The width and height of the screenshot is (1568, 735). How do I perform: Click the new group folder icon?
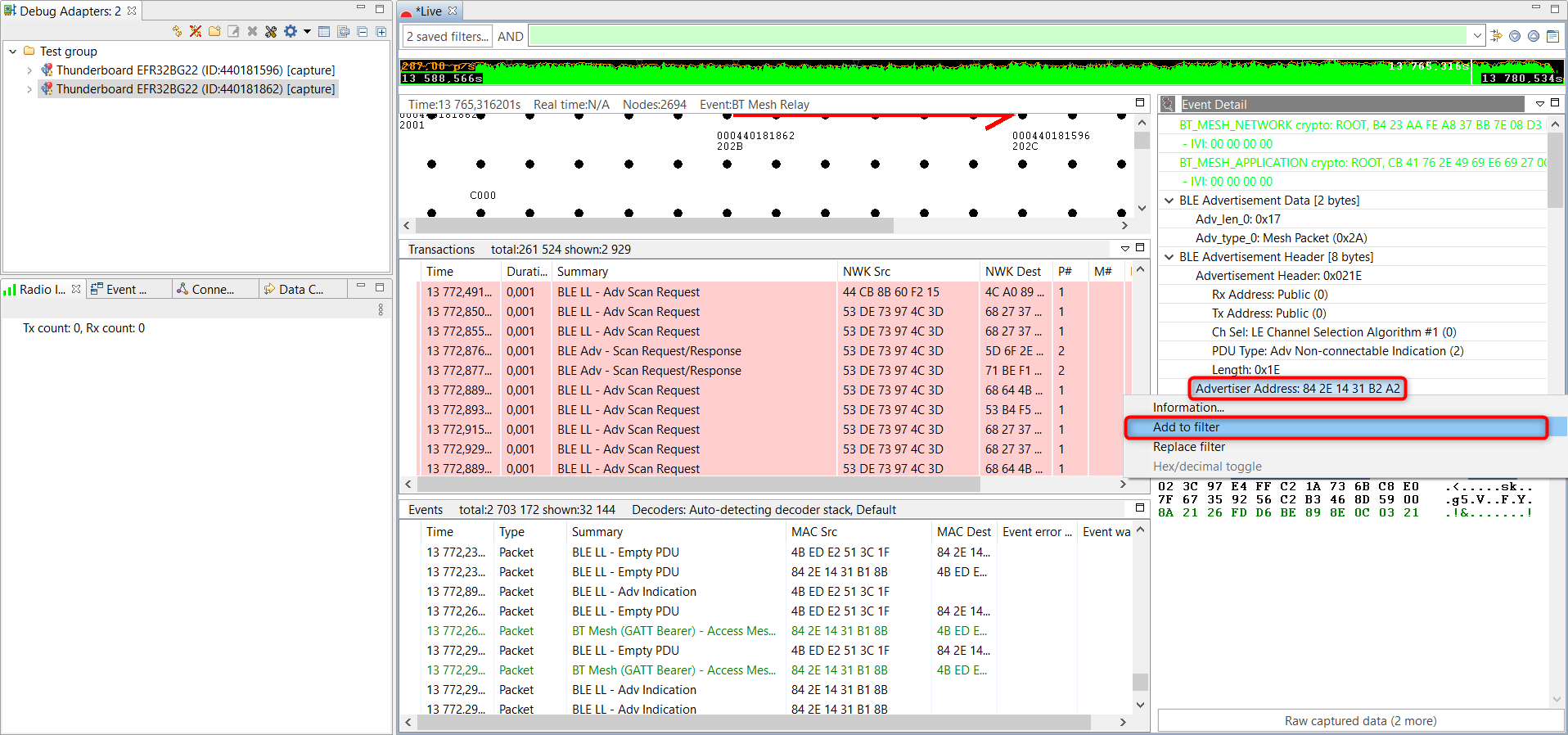coord(214,31)
